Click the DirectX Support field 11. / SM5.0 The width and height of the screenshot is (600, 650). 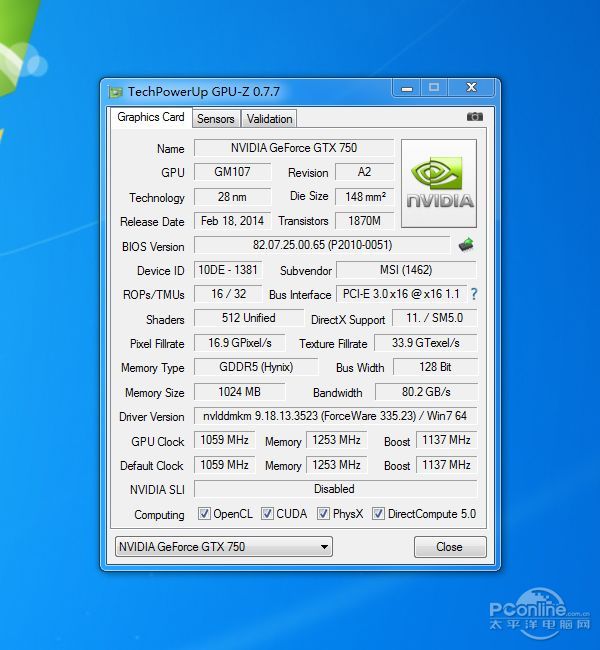click(435, 318)
